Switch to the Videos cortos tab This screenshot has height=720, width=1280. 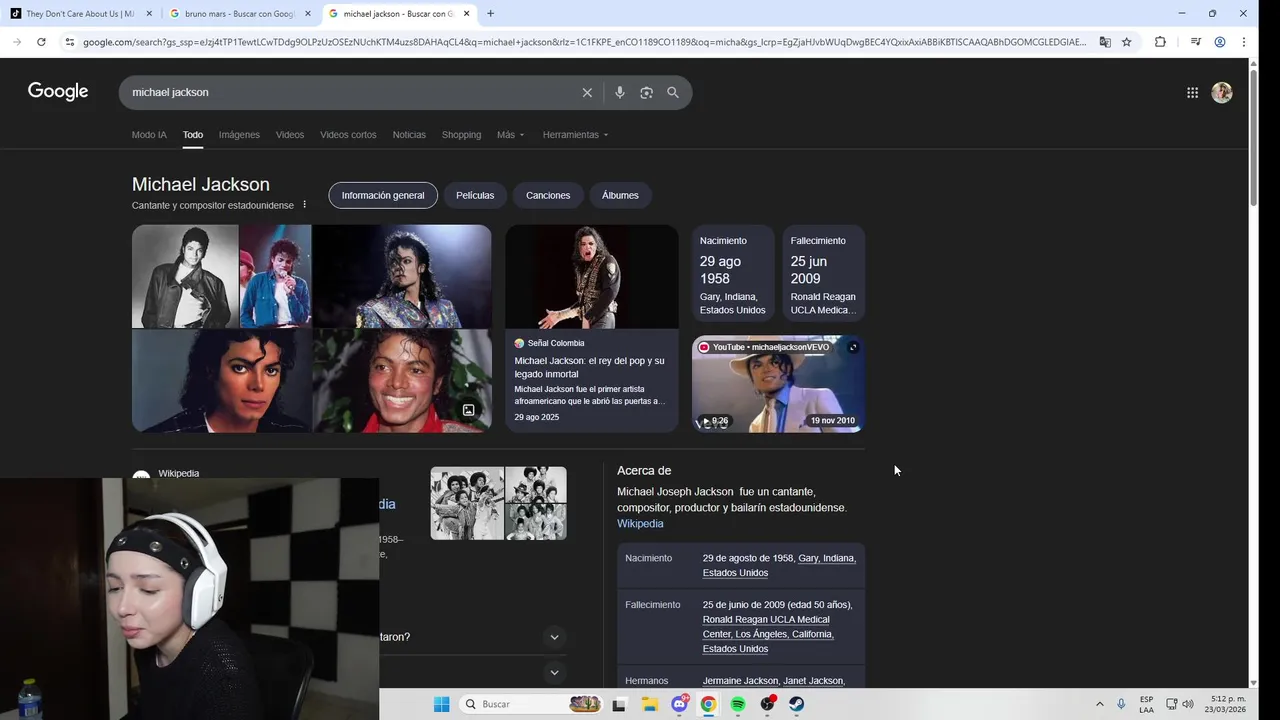tap(348, 135)
